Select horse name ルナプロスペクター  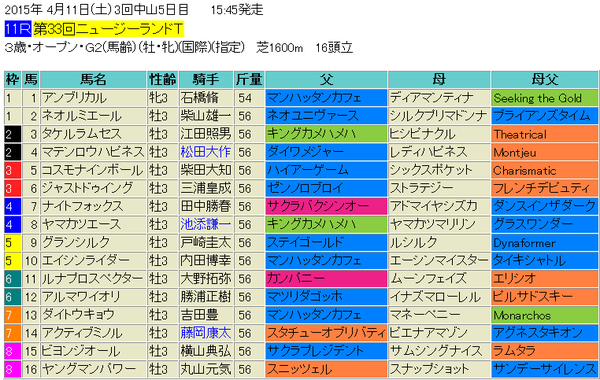92,279
